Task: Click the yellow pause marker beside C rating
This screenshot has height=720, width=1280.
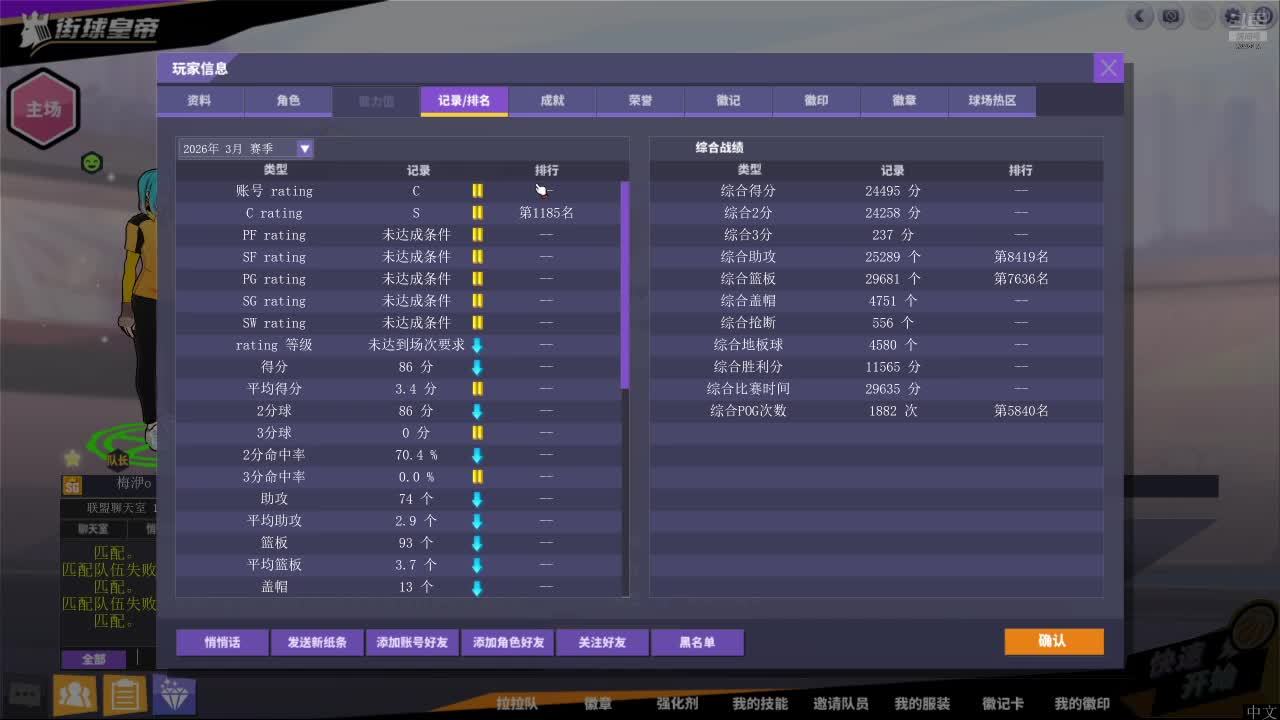Action: click(x=477, y=213)
